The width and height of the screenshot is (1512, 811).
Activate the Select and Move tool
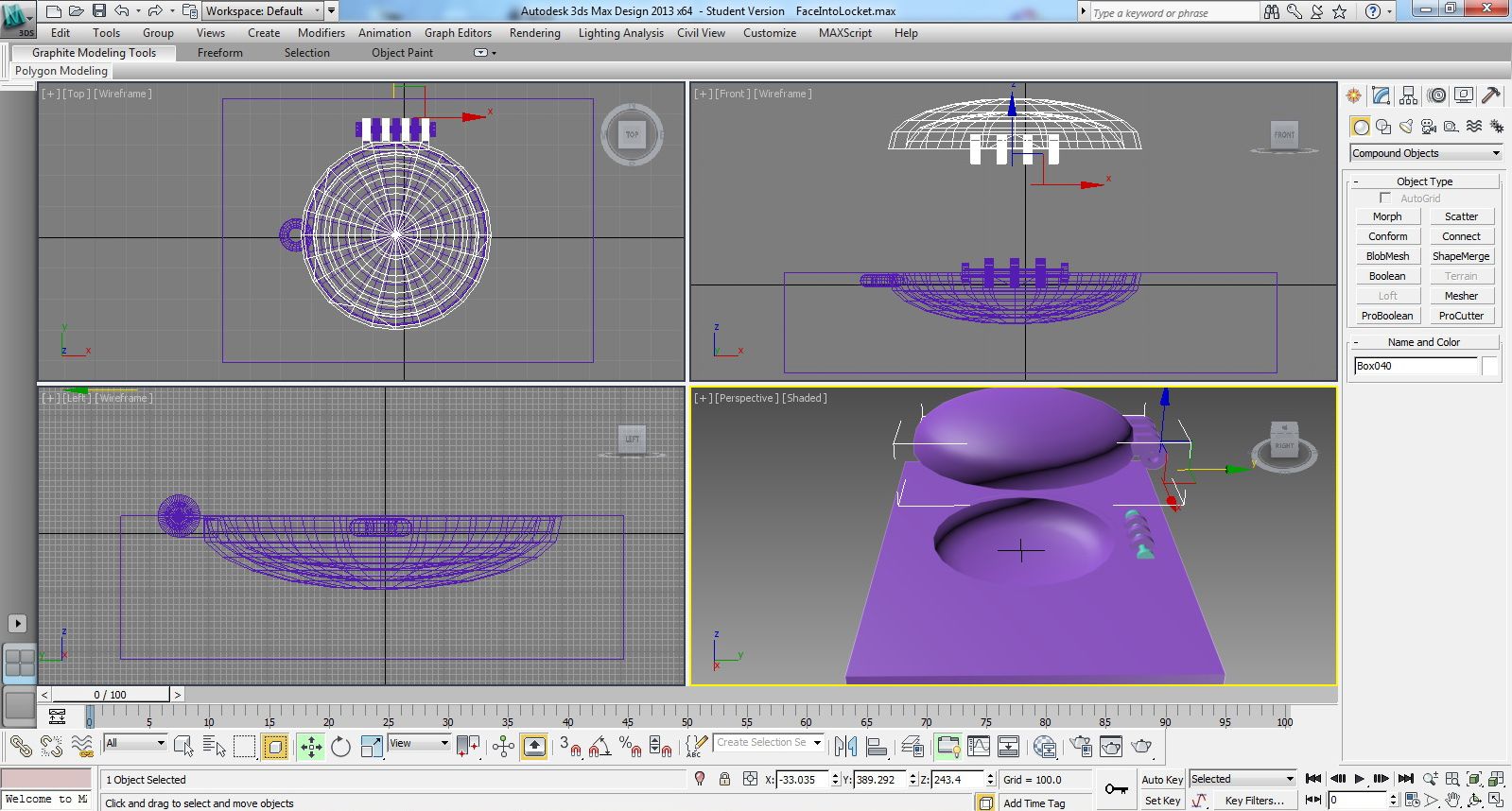(x=310, y=747)
